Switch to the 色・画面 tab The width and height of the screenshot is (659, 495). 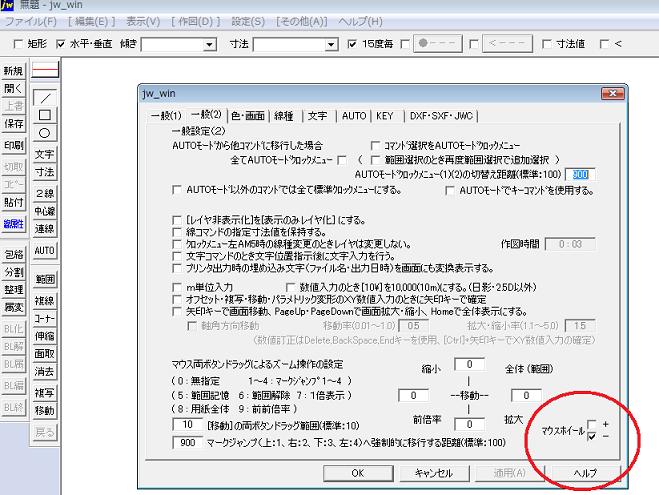coord(248,116)
